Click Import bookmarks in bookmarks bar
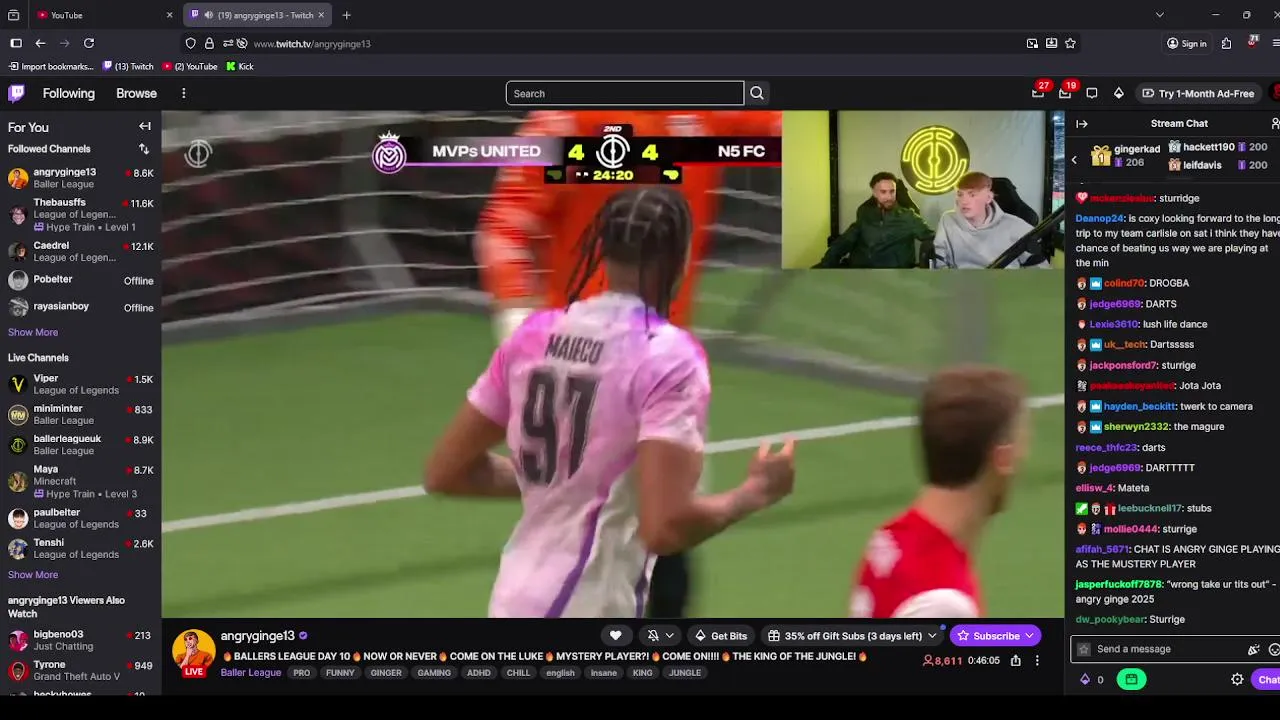The image size is (1280, 720). (x=50, y=67)
